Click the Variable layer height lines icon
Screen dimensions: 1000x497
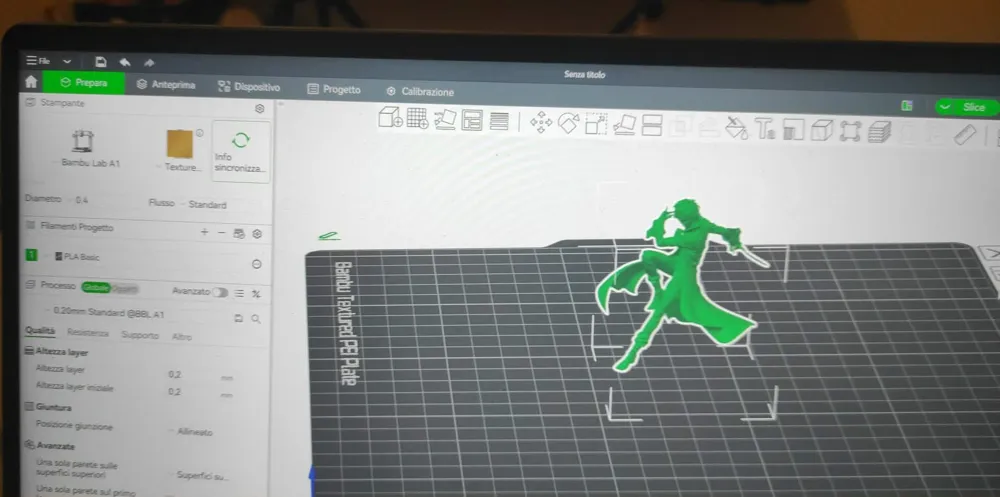click(499, 121)
